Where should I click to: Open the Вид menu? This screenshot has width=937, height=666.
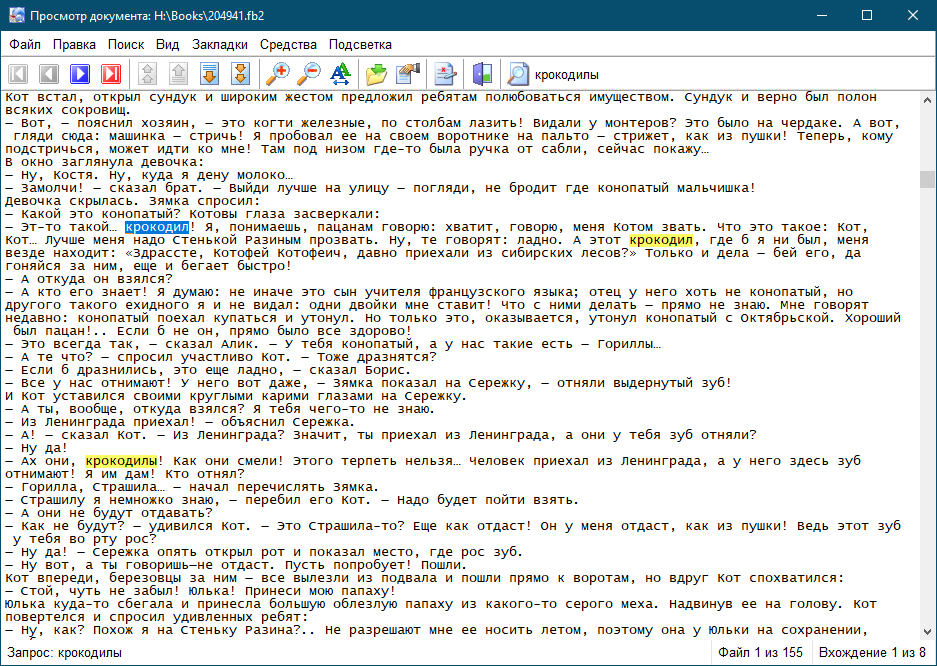click(x=168, y=44)
